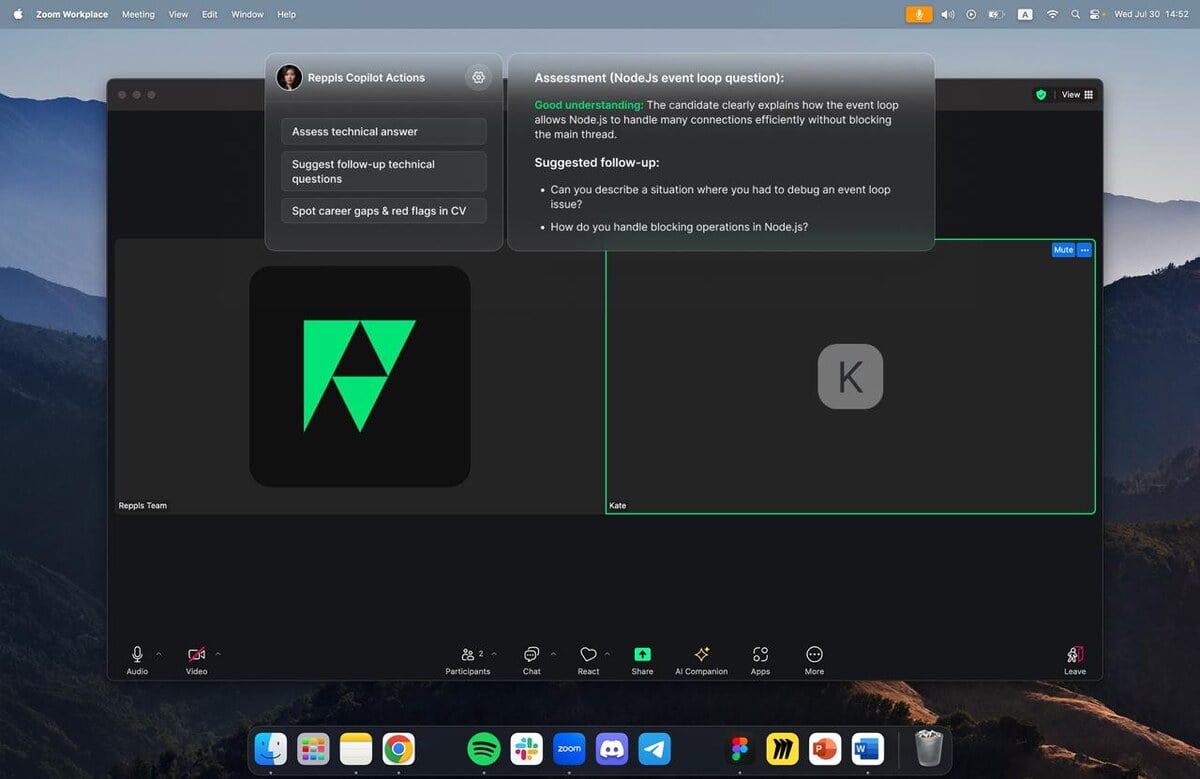Open the Window menu
This screenshot has height=779, width=1200.
pos(247,15)
